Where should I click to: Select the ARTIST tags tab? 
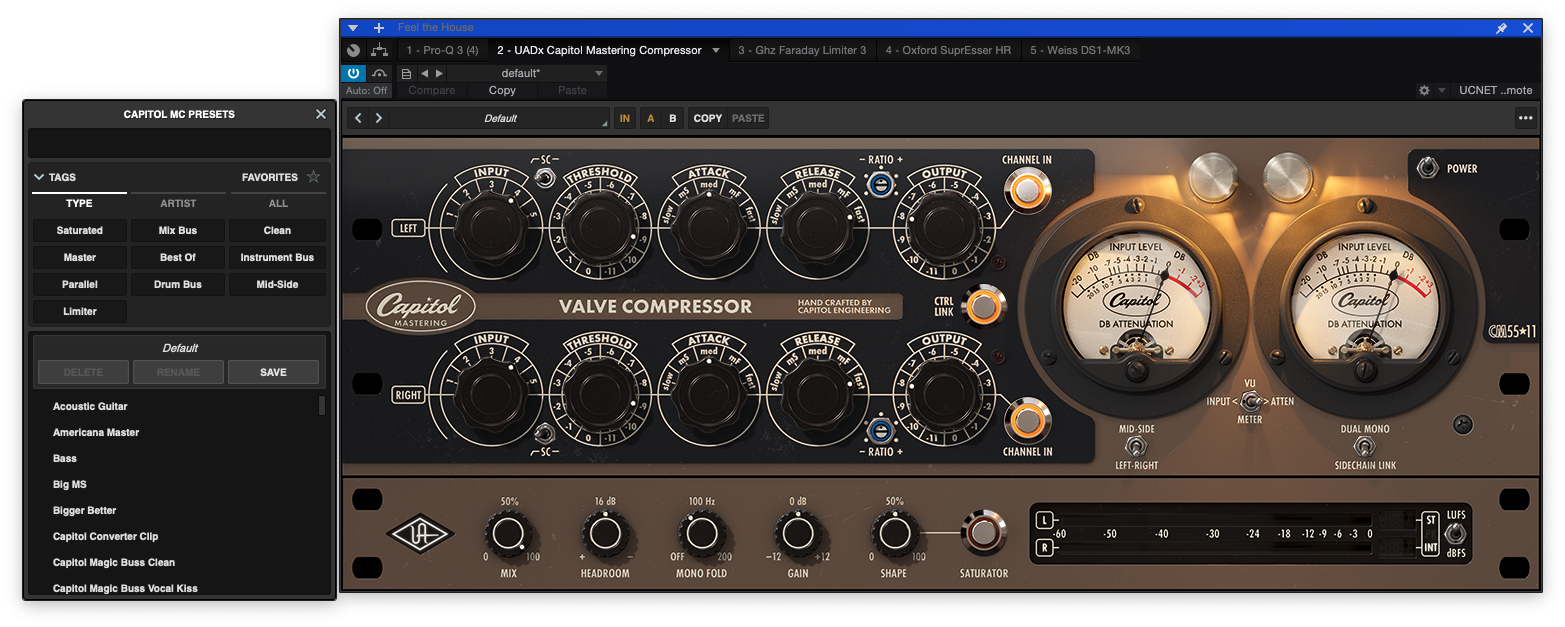click(178, 203)
